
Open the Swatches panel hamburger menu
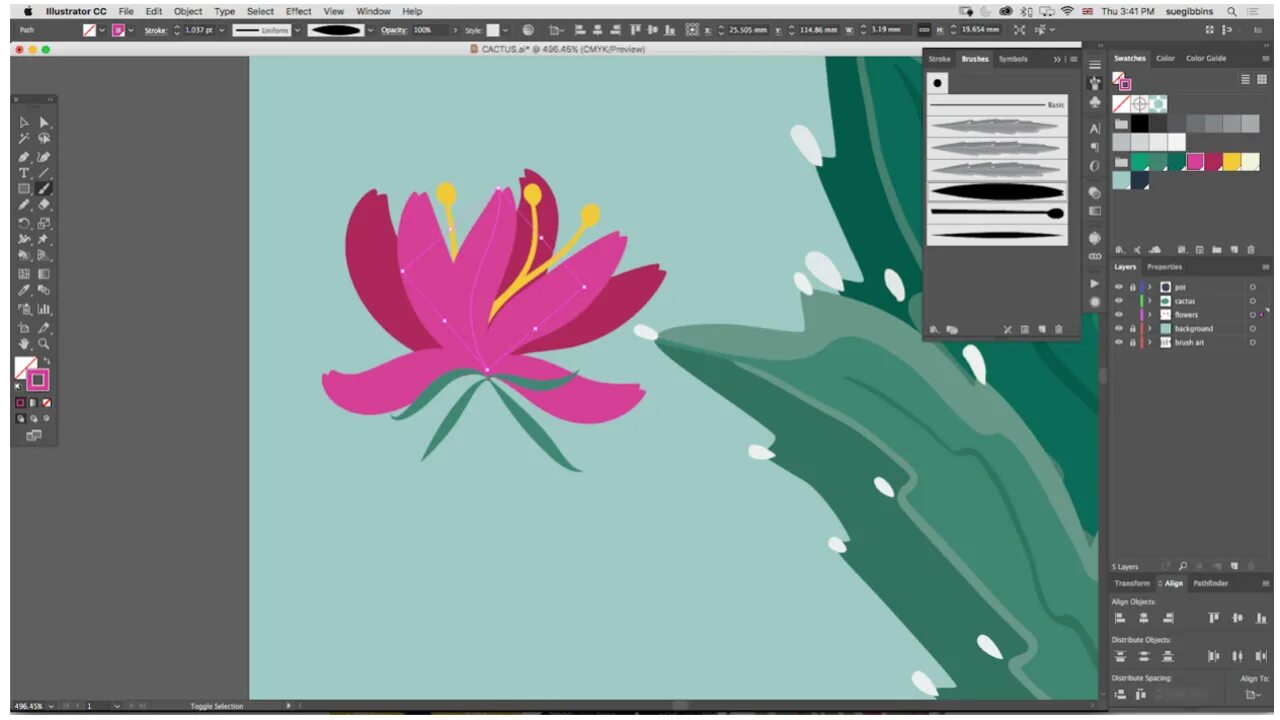coord(1265,59)
